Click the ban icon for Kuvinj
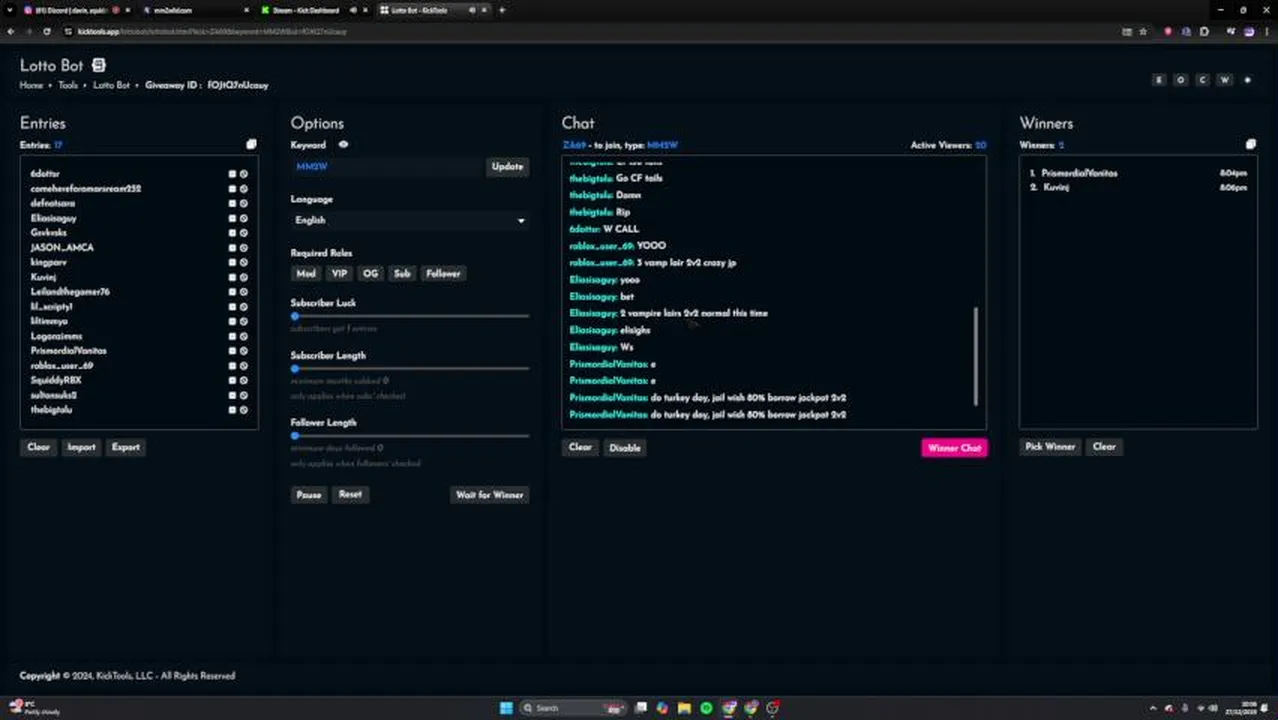Viewport: 1278px width, 720px height. [243, 277]
